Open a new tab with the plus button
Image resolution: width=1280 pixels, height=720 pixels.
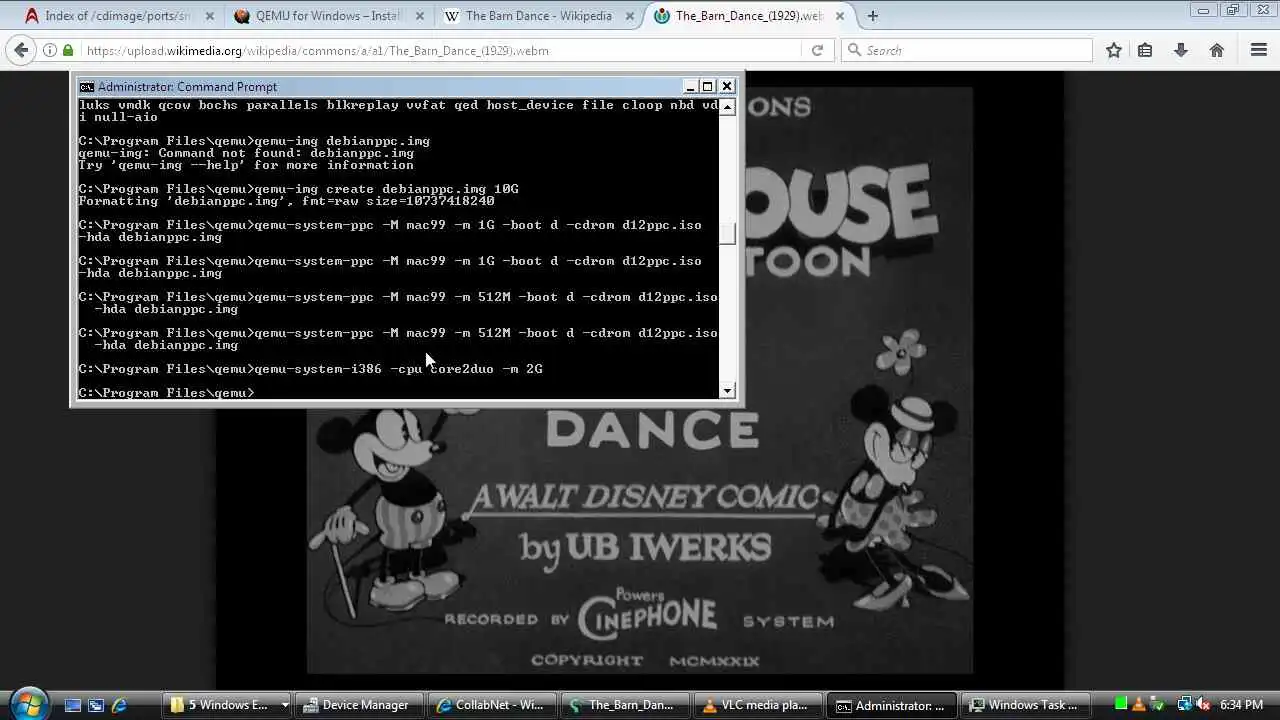coord(873,16)
